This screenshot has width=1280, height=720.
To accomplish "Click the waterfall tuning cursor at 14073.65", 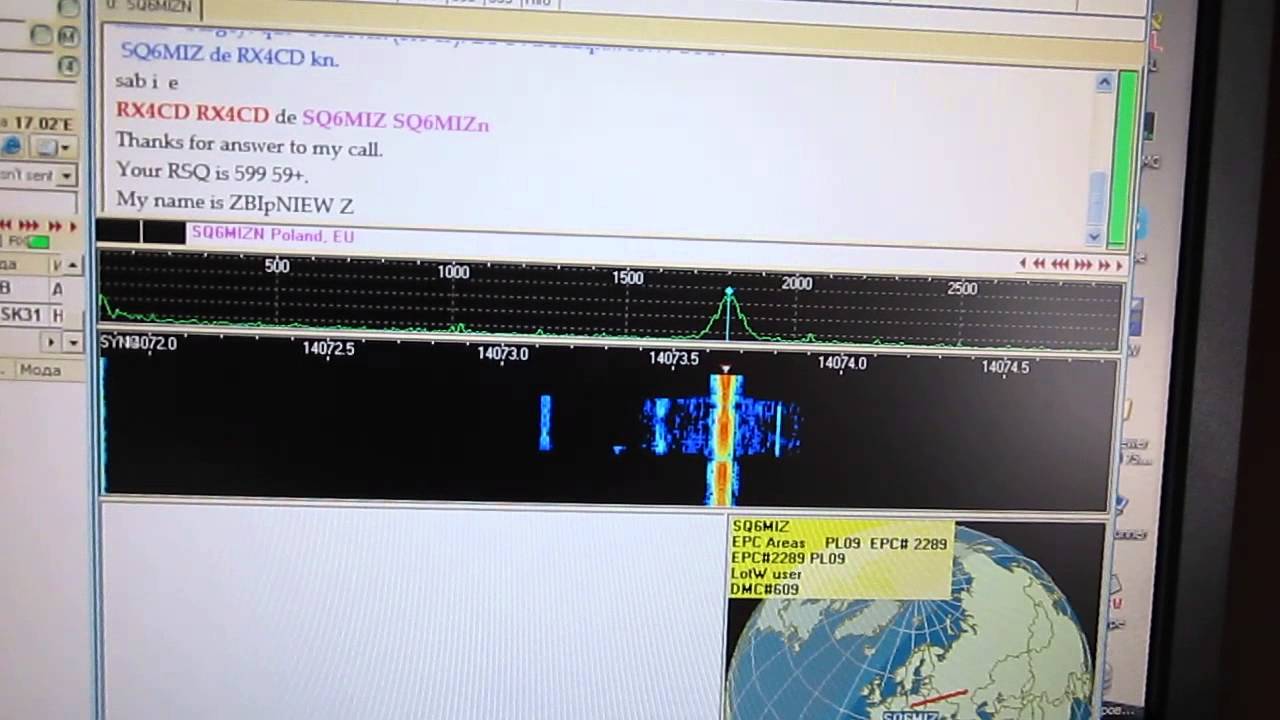I will tap(726, 370).
